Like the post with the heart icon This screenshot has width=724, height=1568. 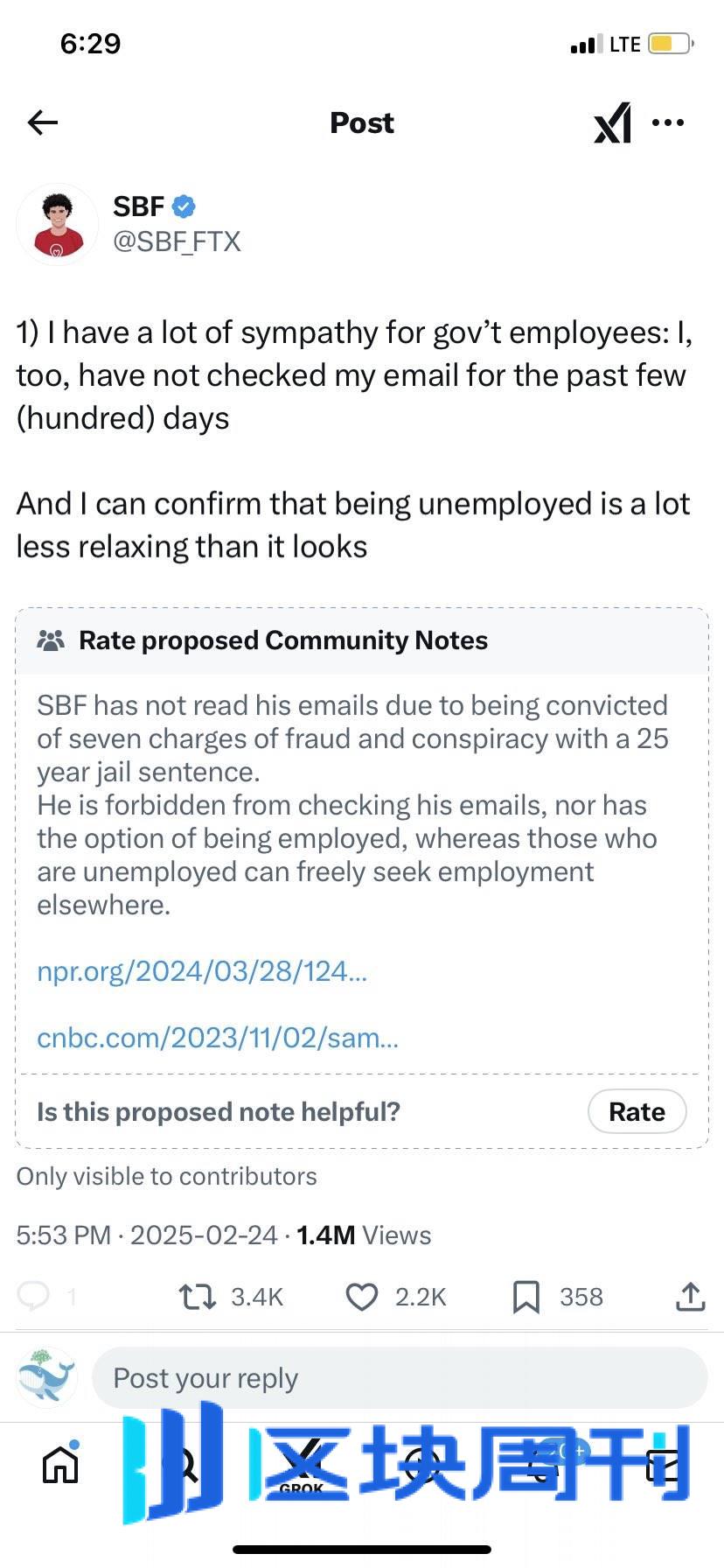[361, 1297]
